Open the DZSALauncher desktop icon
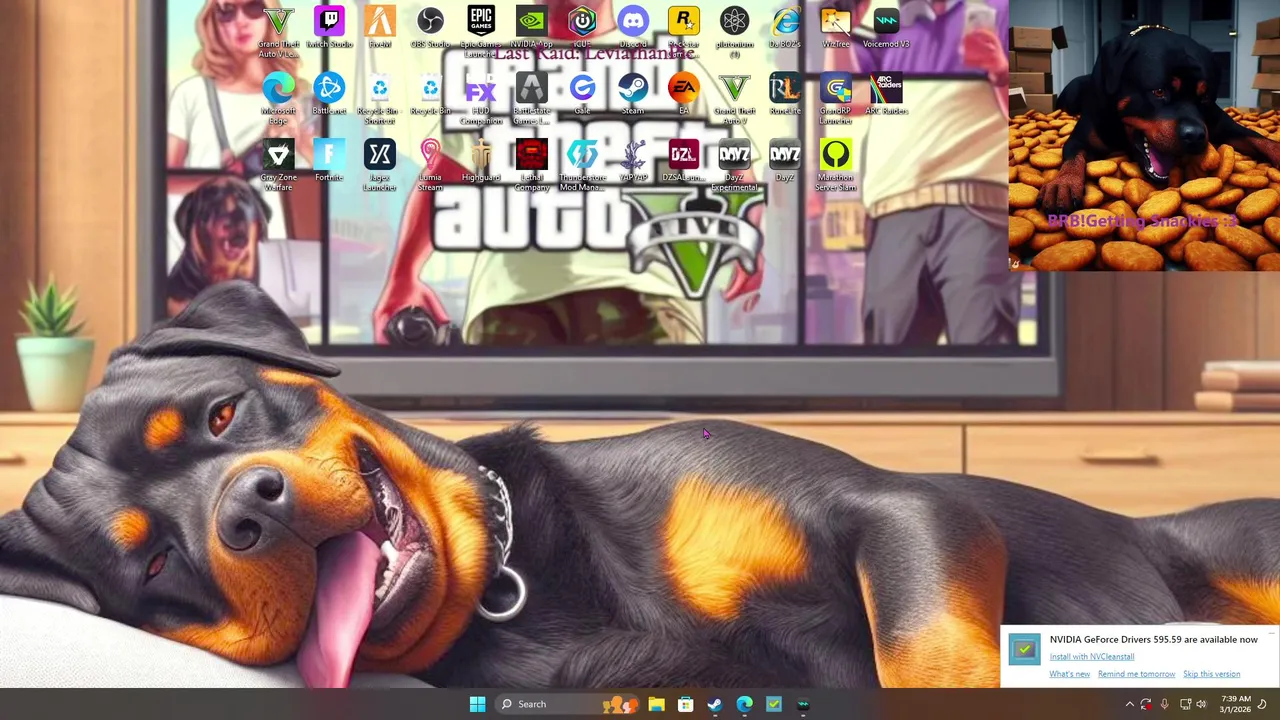Image resolution: width=1280 pixels, height=720 pixels. point(683,160)
